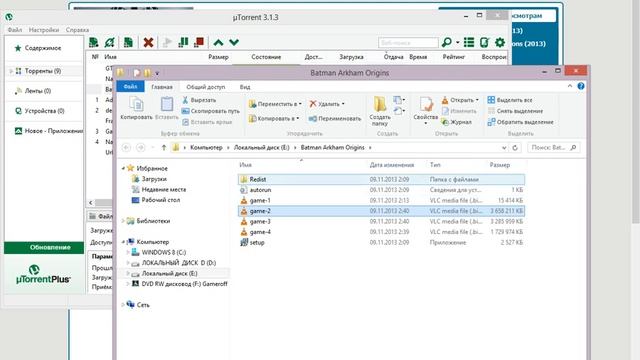640x360 pixels.
Task: Expand the address bar history dropdown arrow
Action: (504, 148)
